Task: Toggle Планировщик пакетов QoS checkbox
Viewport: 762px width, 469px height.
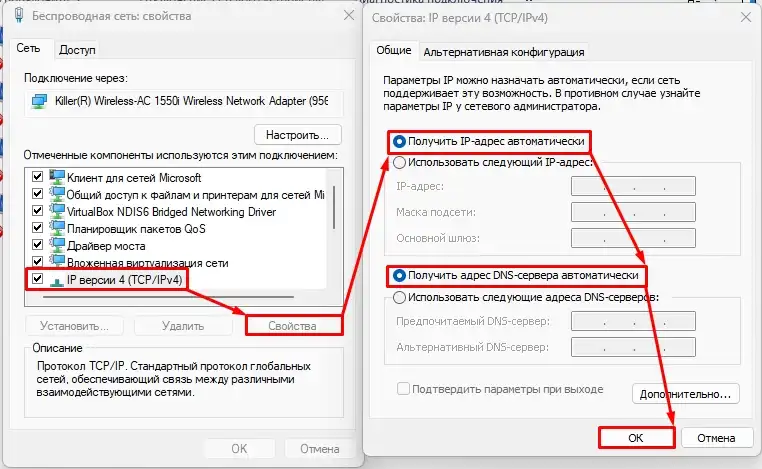Action: click(x=37, y=227)
